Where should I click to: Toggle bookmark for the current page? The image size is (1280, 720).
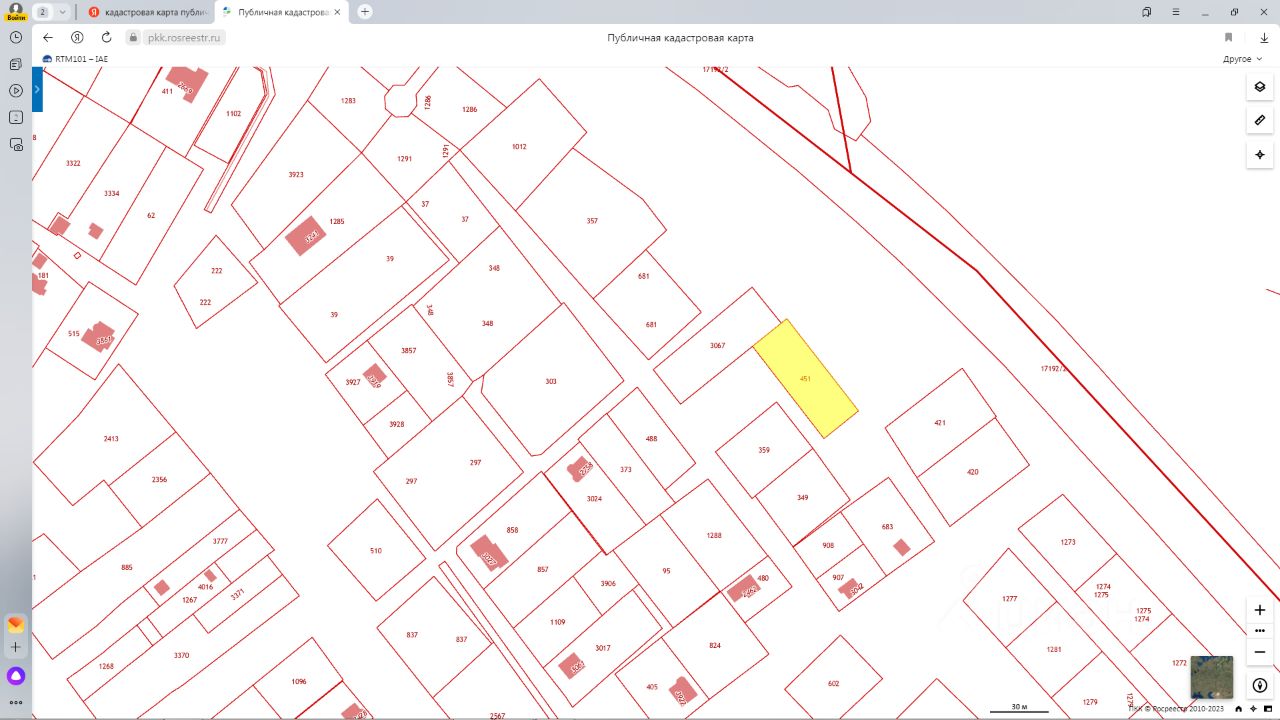pyautogui.click(x=1228, y=37)
